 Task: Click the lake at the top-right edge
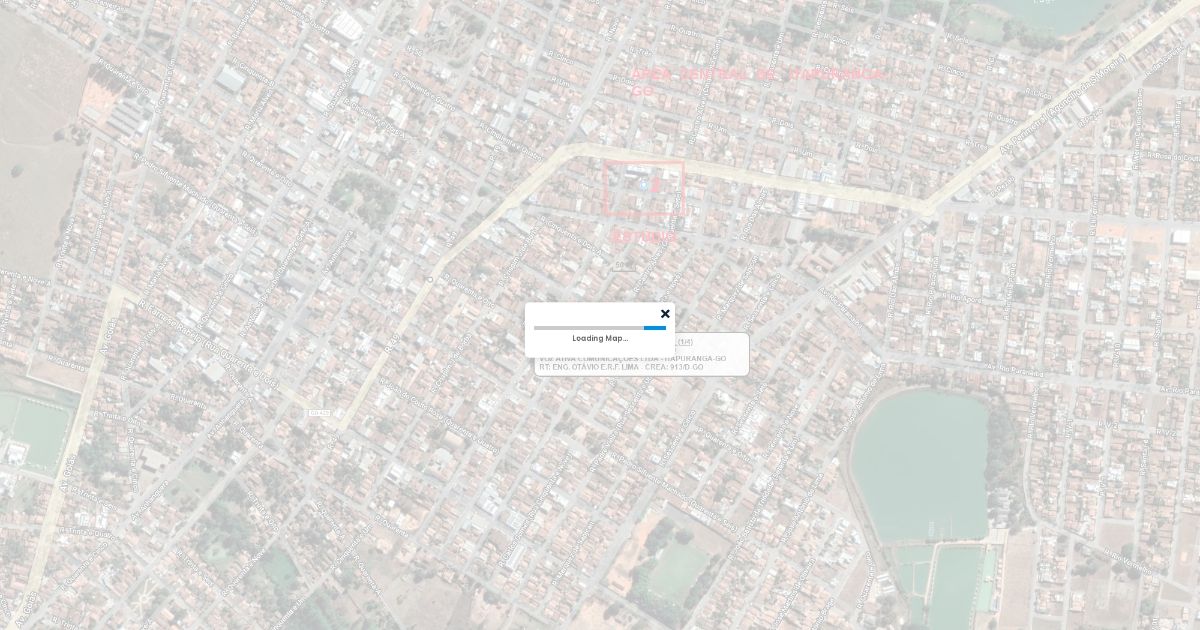[x=1050, y=14]
